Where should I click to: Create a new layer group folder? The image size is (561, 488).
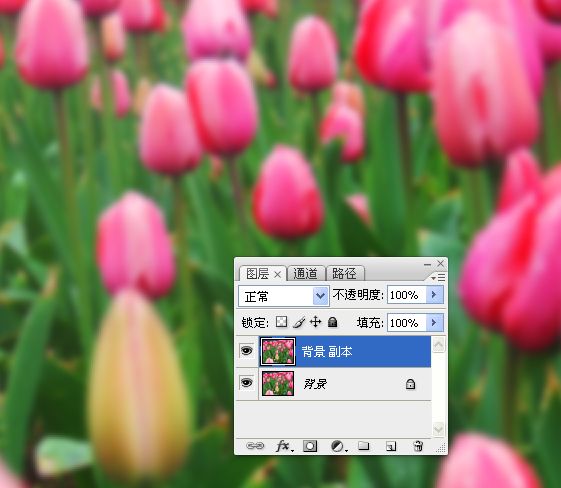(x=364, y=446)
